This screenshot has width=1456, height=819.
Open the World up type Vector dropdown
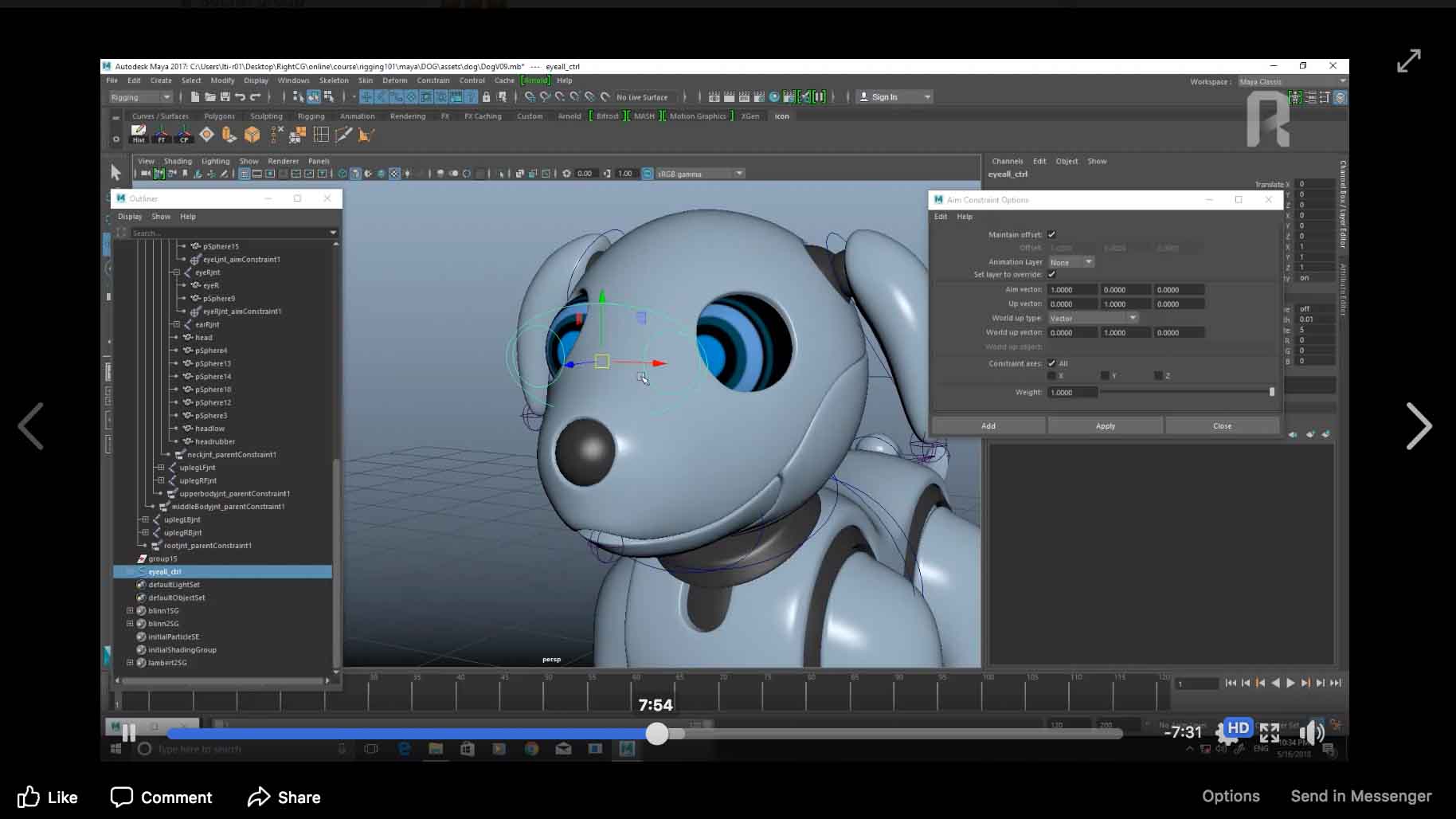pos(1093,318)
